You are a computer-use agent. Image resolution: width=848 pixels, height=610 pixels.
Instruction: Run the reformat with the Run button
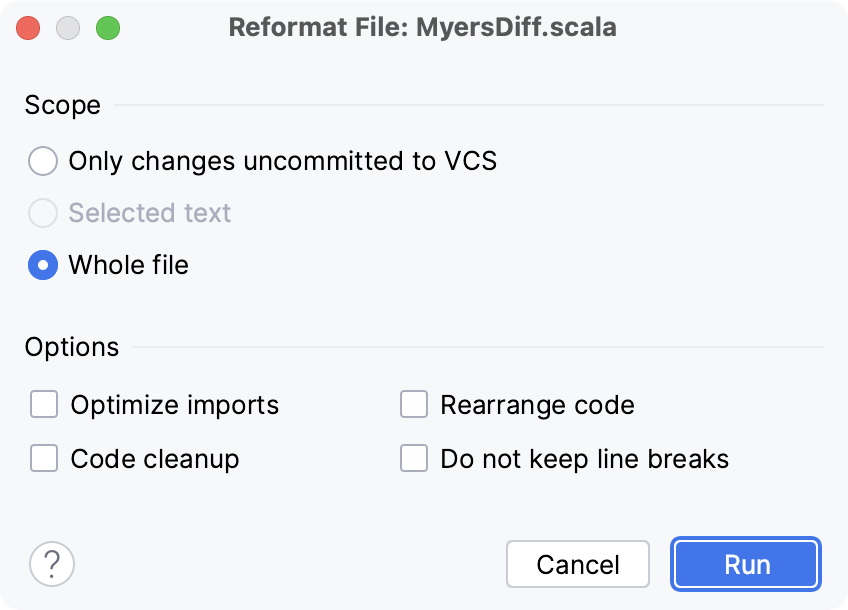745,564
